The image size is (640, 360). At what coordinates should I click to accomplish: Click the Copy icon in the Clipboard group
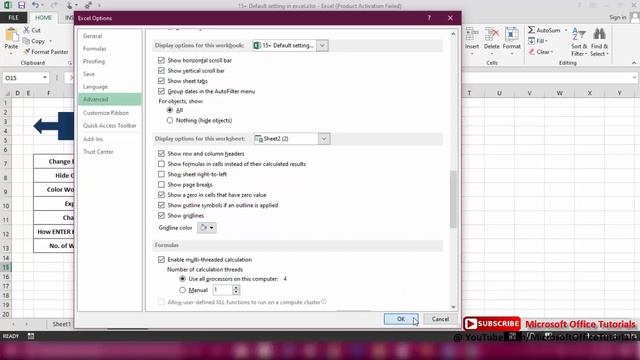coord(27,41)
